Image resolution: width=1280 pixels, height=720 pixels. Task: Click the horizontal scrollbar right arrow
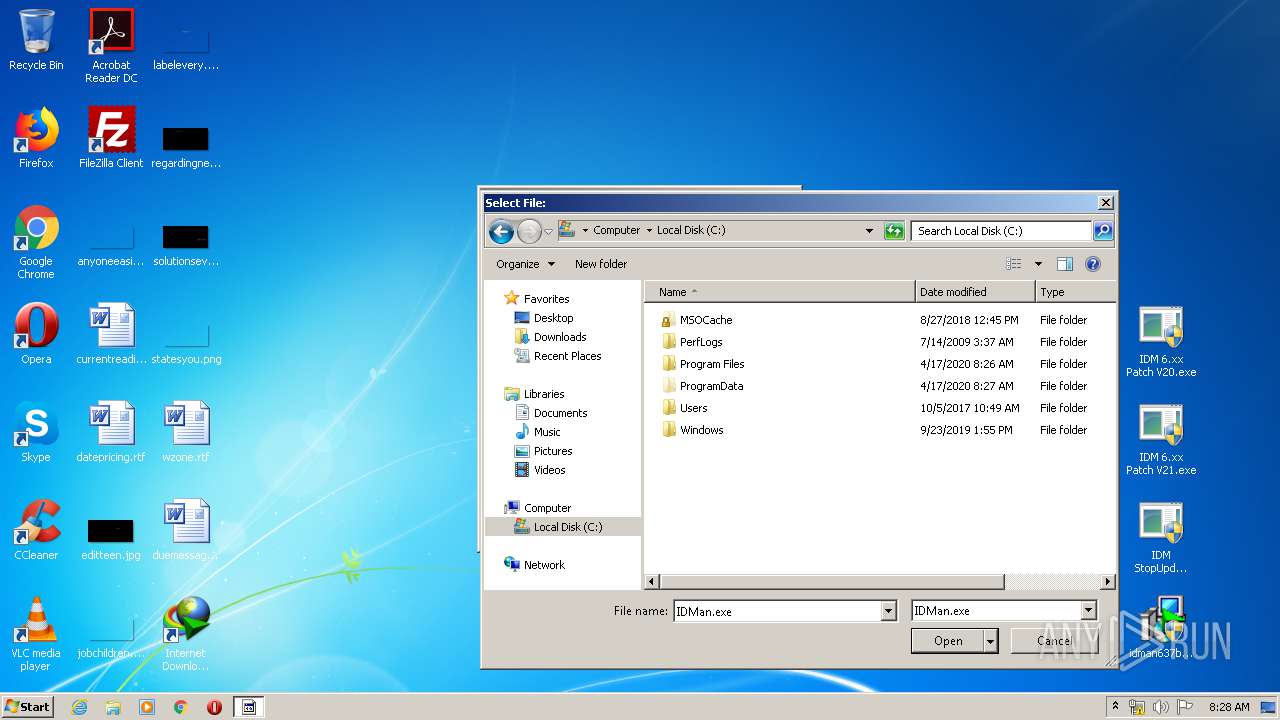point(1107,581)
